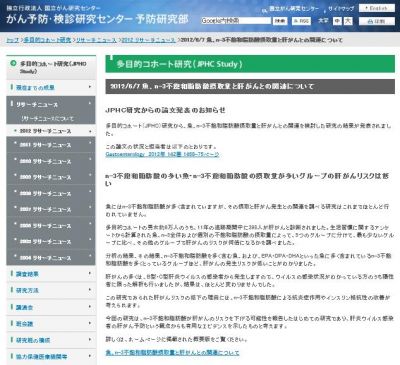Click the print button with printer icon
This screenshot has width=400, height=365.
click(x=376, y=21)
